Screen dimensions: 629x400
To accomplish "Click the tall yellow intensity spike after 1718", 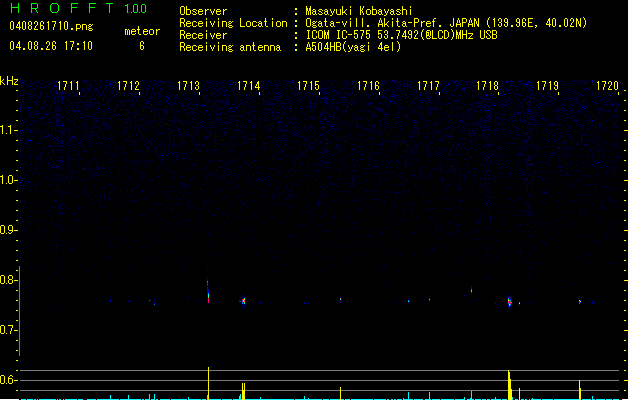I will point(509,385).
